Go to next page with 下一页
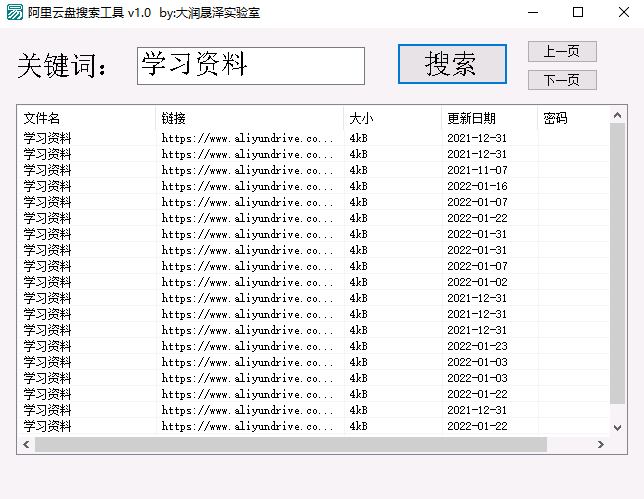Screen dimensions: 644x499 562,80
